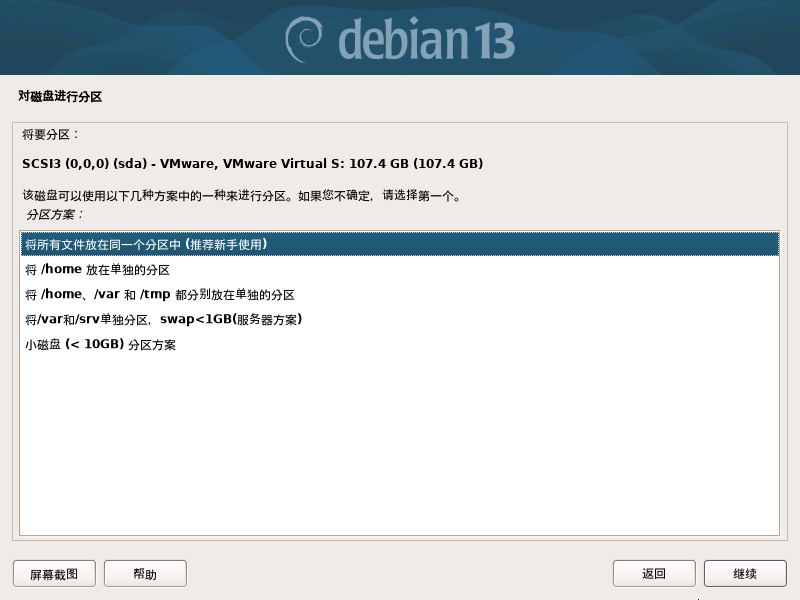The height and width of the screenshot is (600, 800).
Task: Click the 对磁盘进行分区 page heading
Action: [x=60, y=96]
